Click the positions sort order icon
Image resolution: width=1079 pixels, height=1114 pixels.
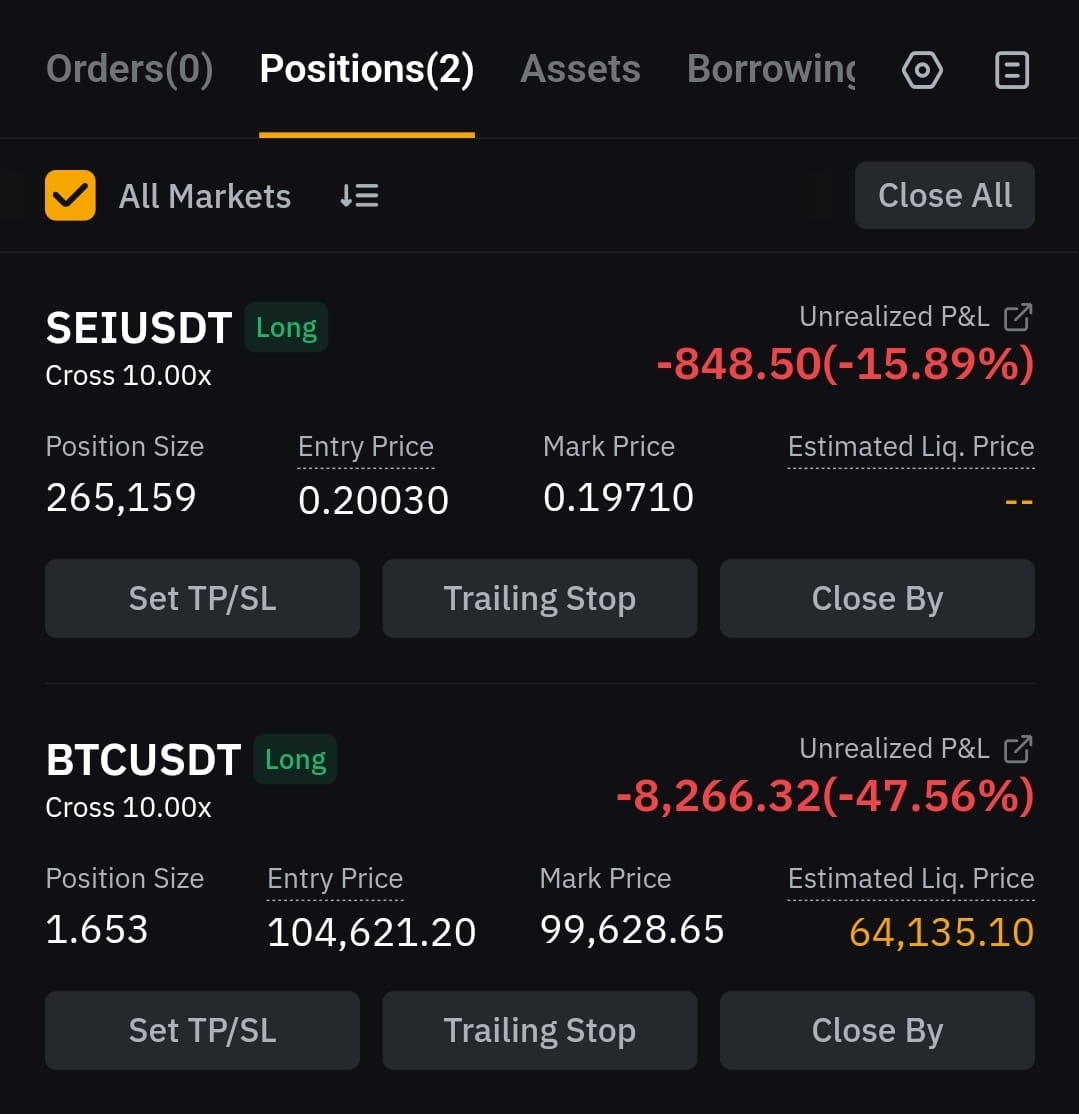point(359,195)
